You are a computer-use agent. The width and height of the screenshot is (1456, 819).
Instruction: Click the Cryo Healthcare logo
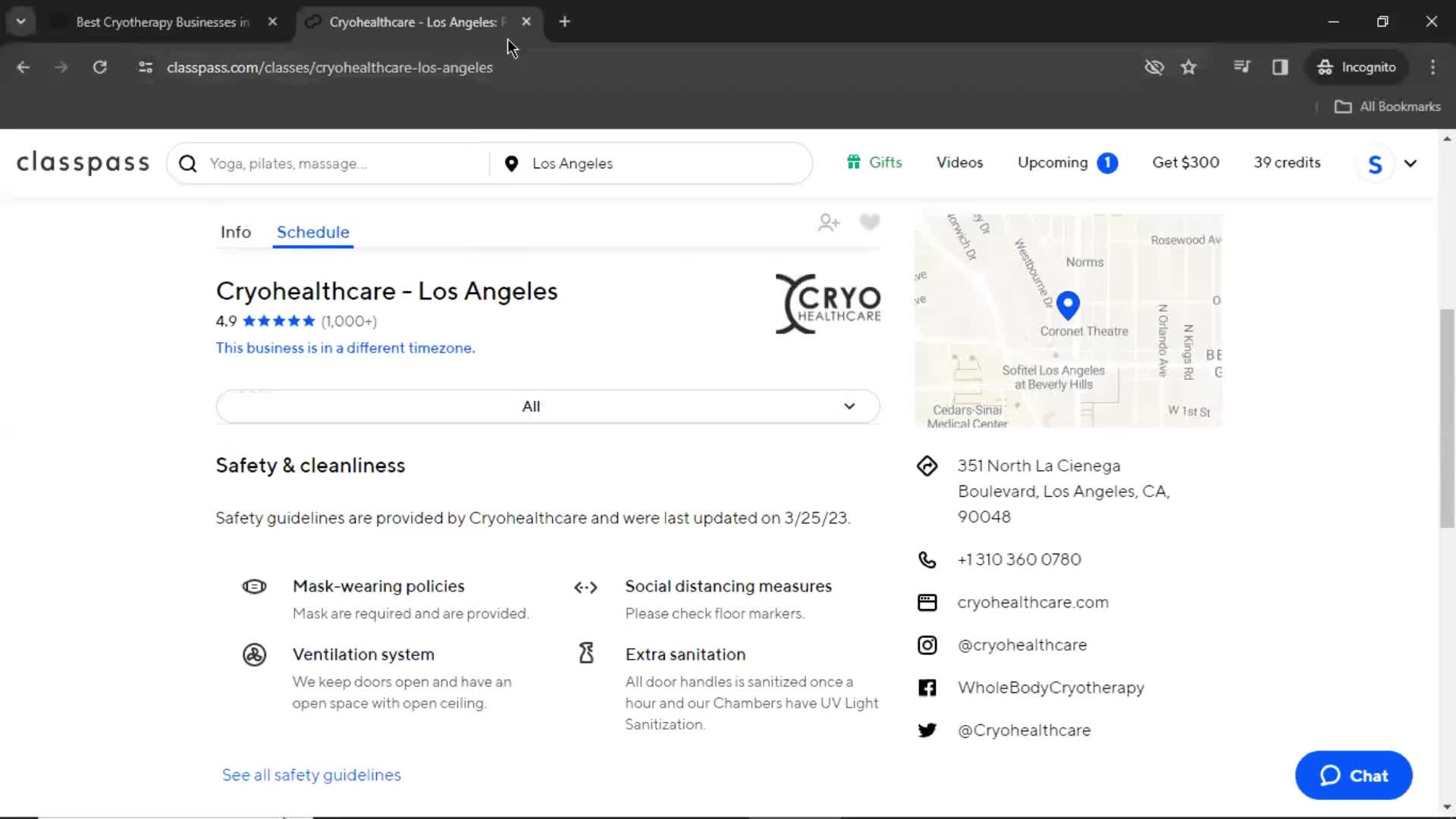coord(828,304)
